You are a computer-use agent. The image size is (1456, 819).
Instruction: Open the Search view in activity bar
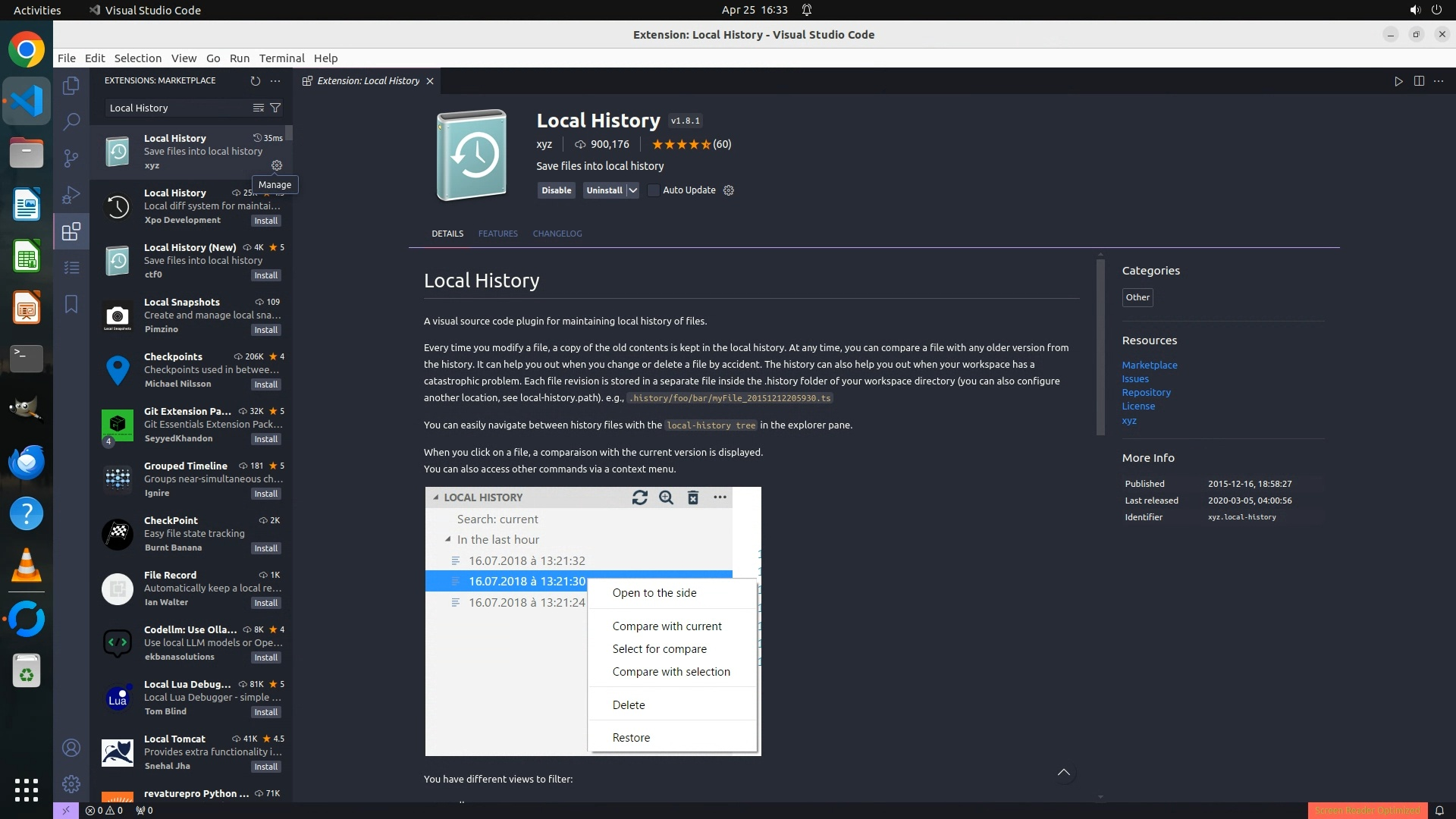pos(71,121)
